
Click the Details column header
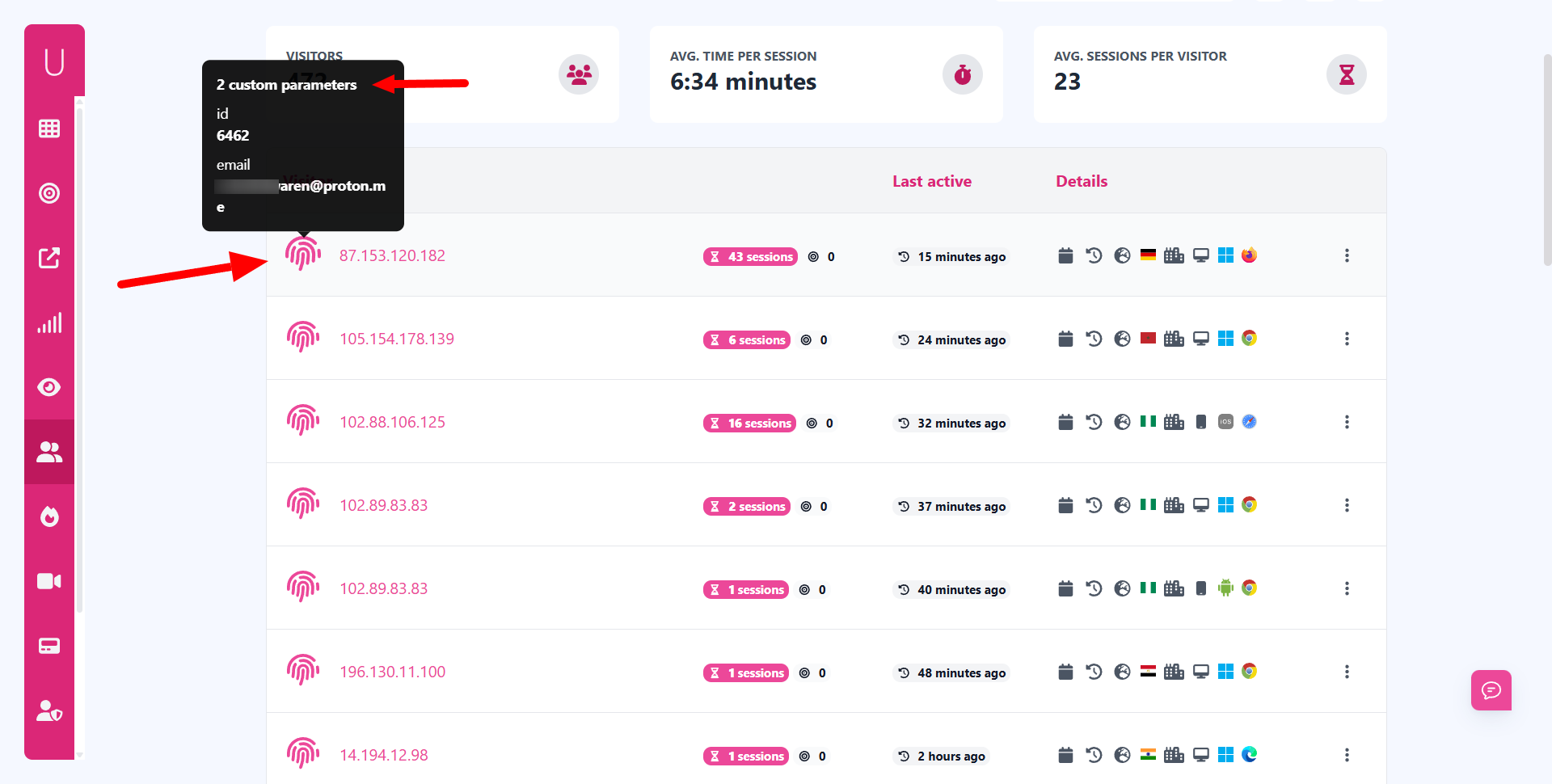[1082, 181]
